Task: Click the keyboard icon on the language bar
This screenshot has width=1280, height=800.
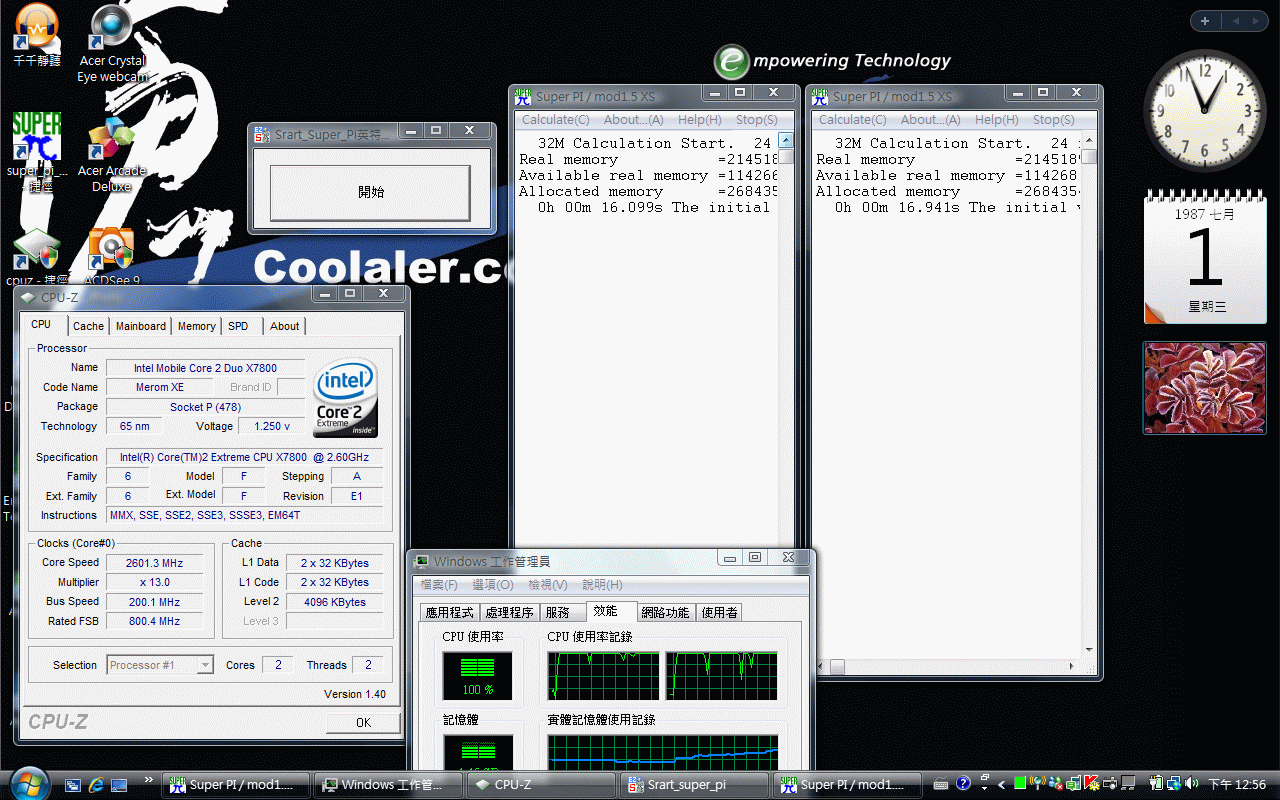Action: (939, 784)
